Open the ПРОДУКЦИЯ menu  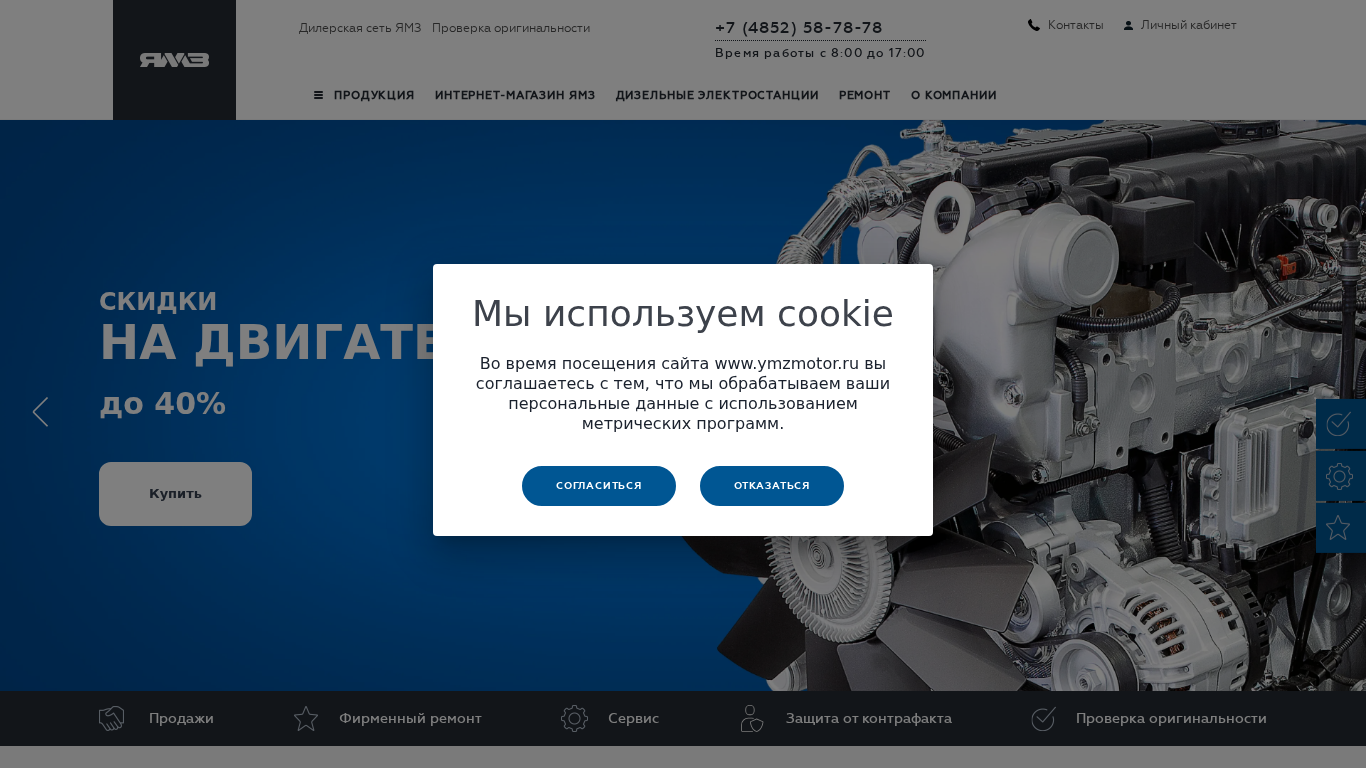374,95
